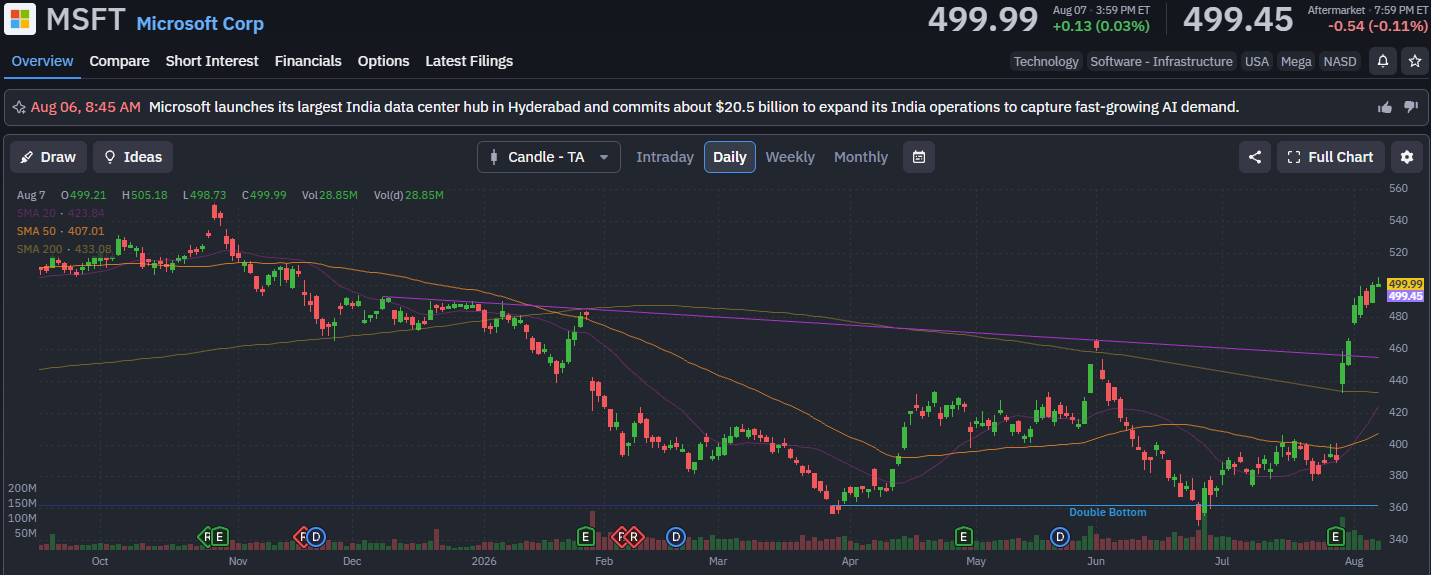Viewport: 1431px width, 575px height.
Task: Click the Double Bottom pattern label
Action: click(1108, 512)
